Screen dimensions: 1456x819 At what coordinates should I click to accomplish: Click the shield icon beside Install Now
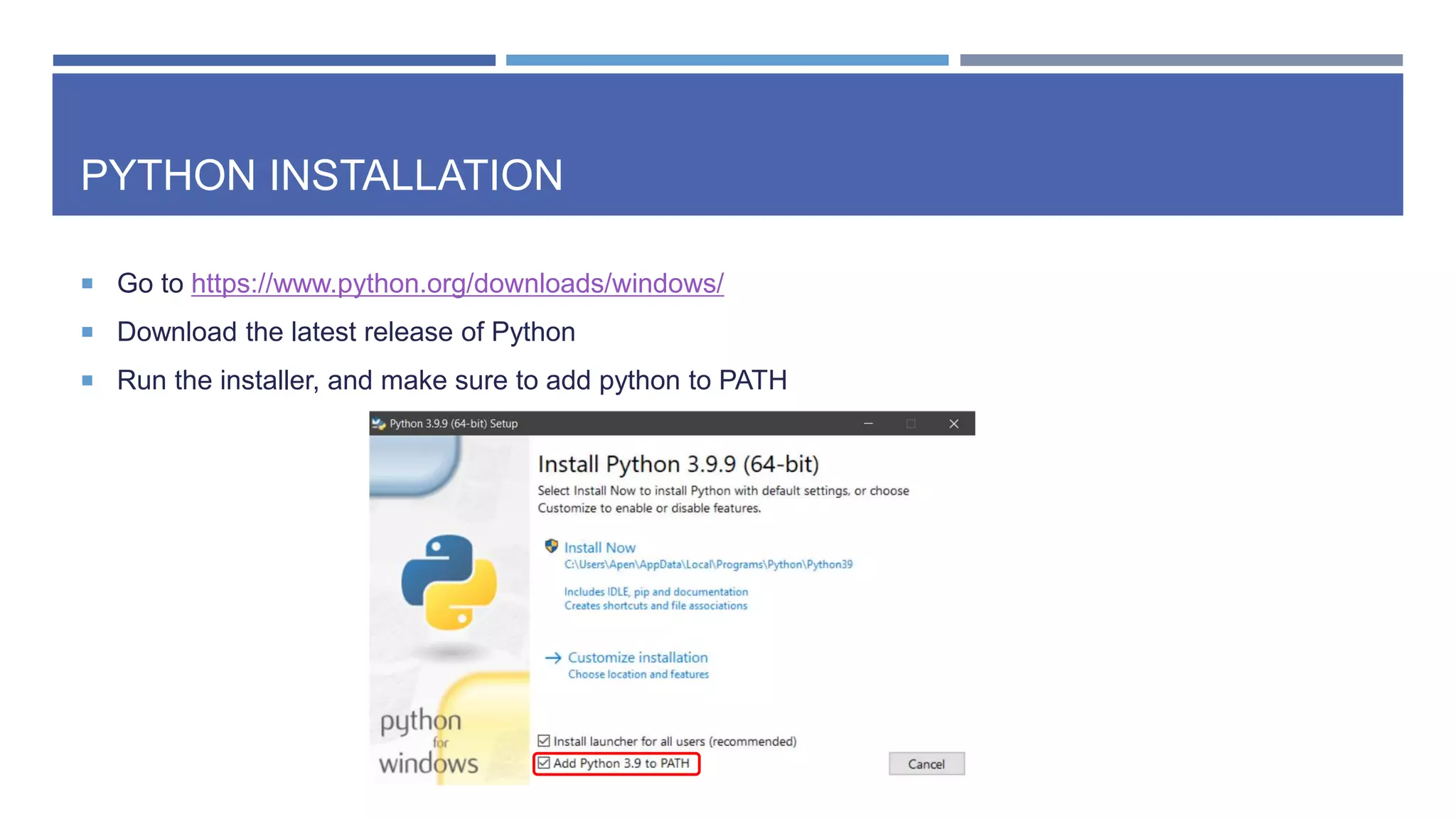pos(551,547)
